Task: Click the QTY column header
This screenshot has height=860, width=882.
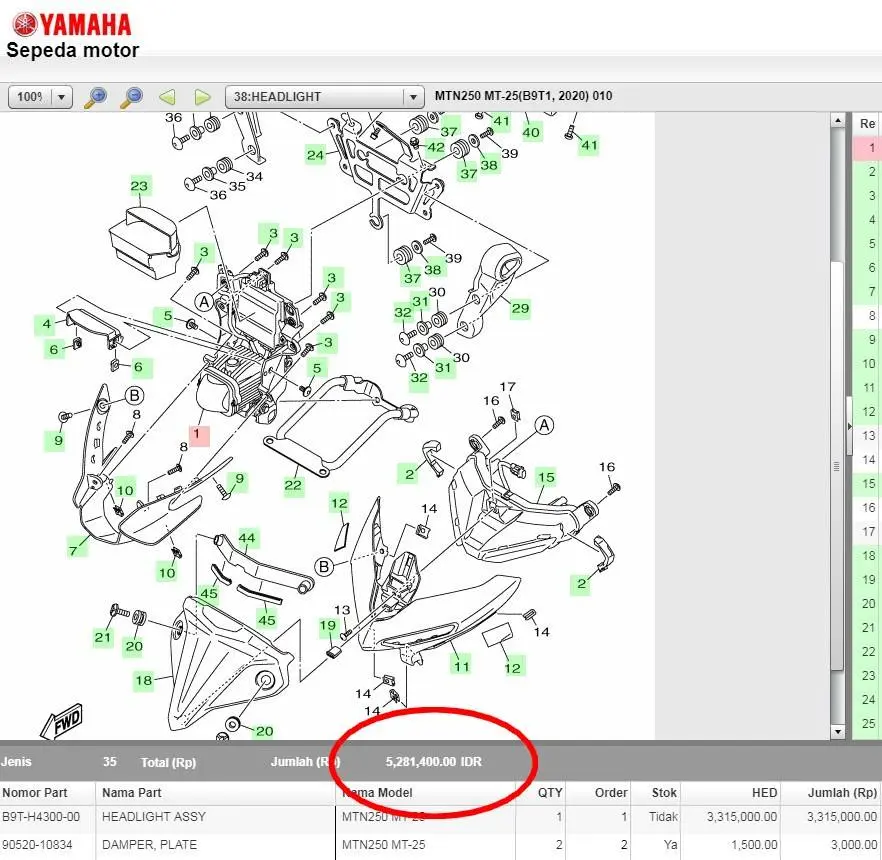Action: 550,793
